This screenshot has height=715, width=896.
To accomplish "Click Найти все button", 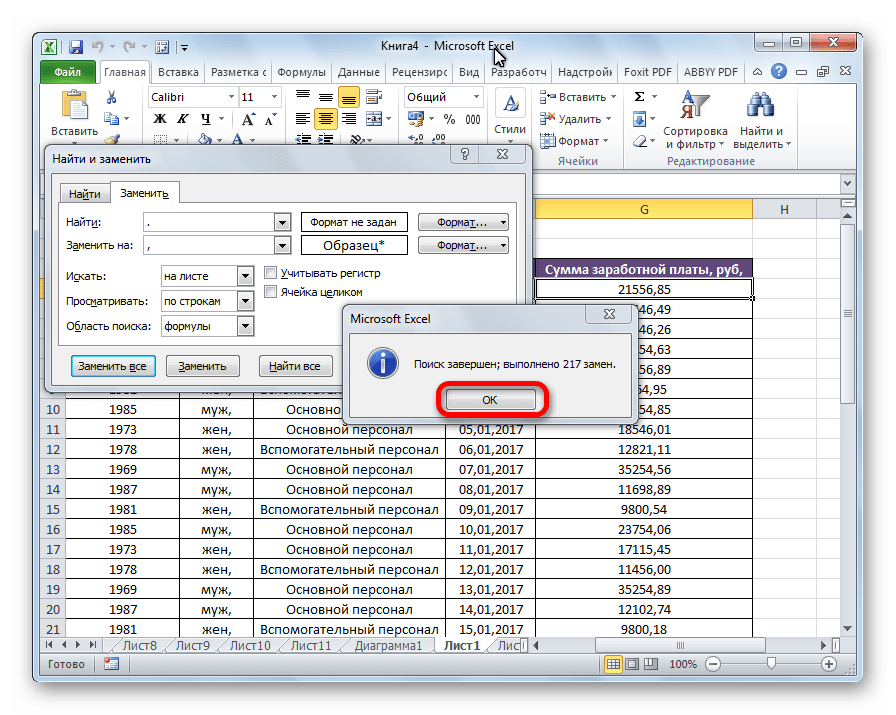I will tap(295, 366).
